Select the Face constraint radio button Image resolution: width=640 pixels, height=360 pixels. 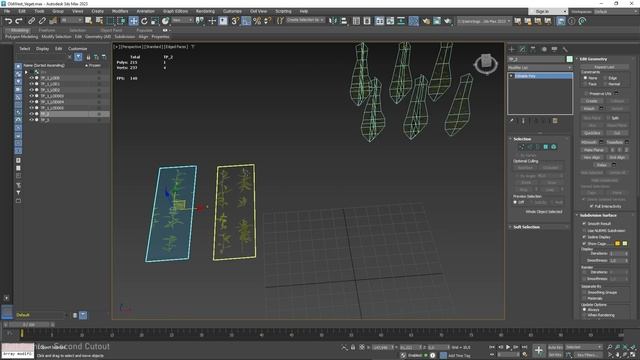[x=585, y=84]
